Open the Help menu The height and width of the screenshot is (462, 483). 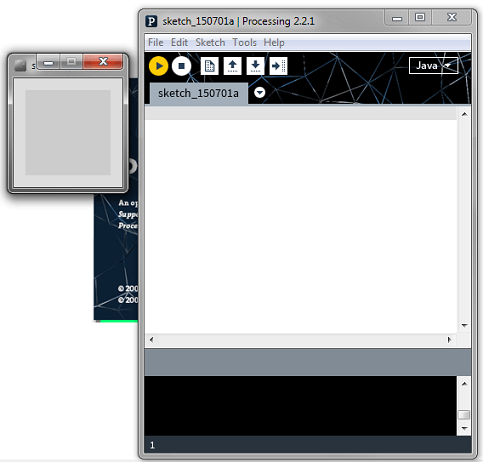click(x=274, y=43)
